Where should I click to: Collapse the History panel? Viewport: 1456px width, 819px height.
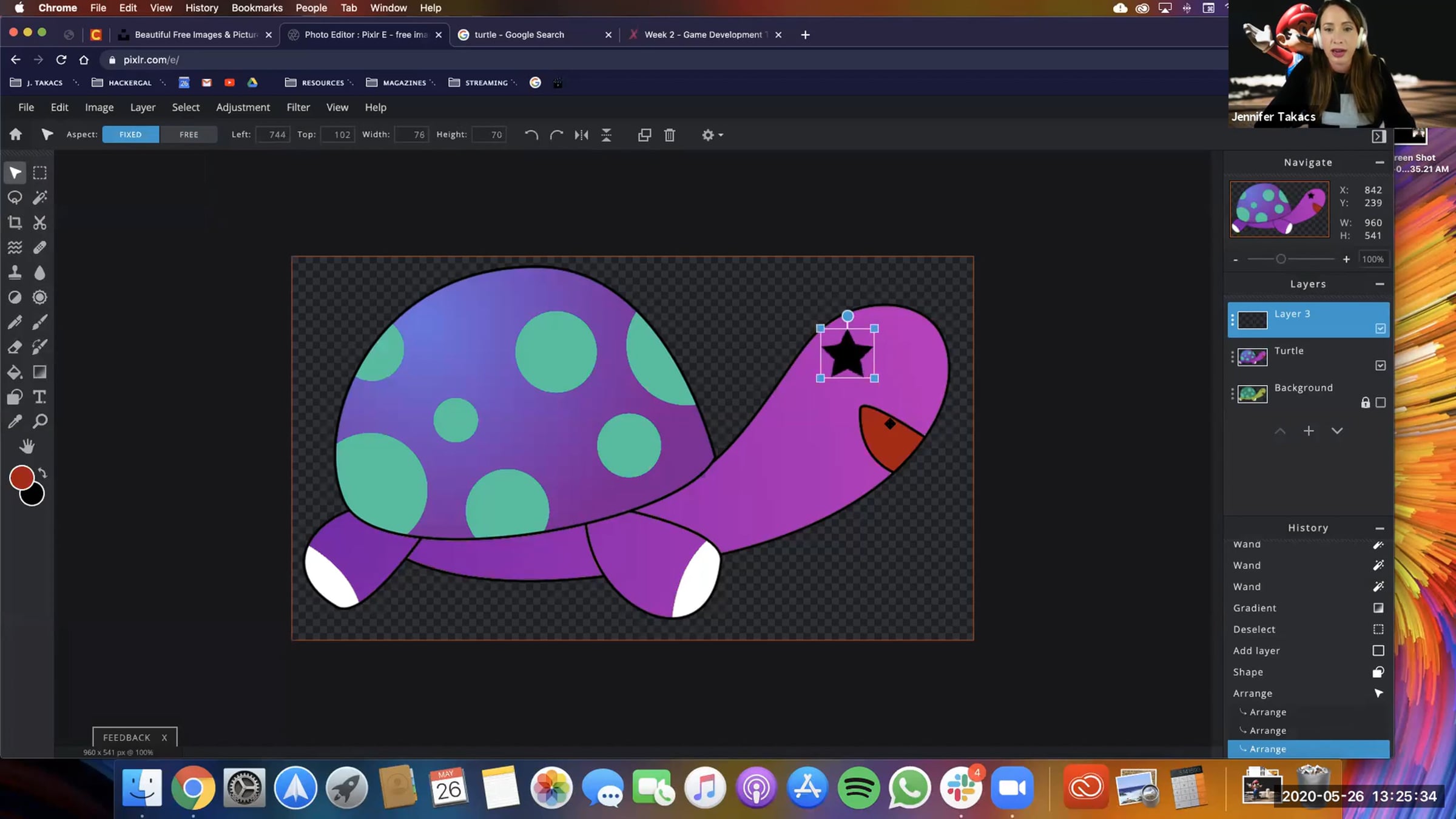point(1380,528)
